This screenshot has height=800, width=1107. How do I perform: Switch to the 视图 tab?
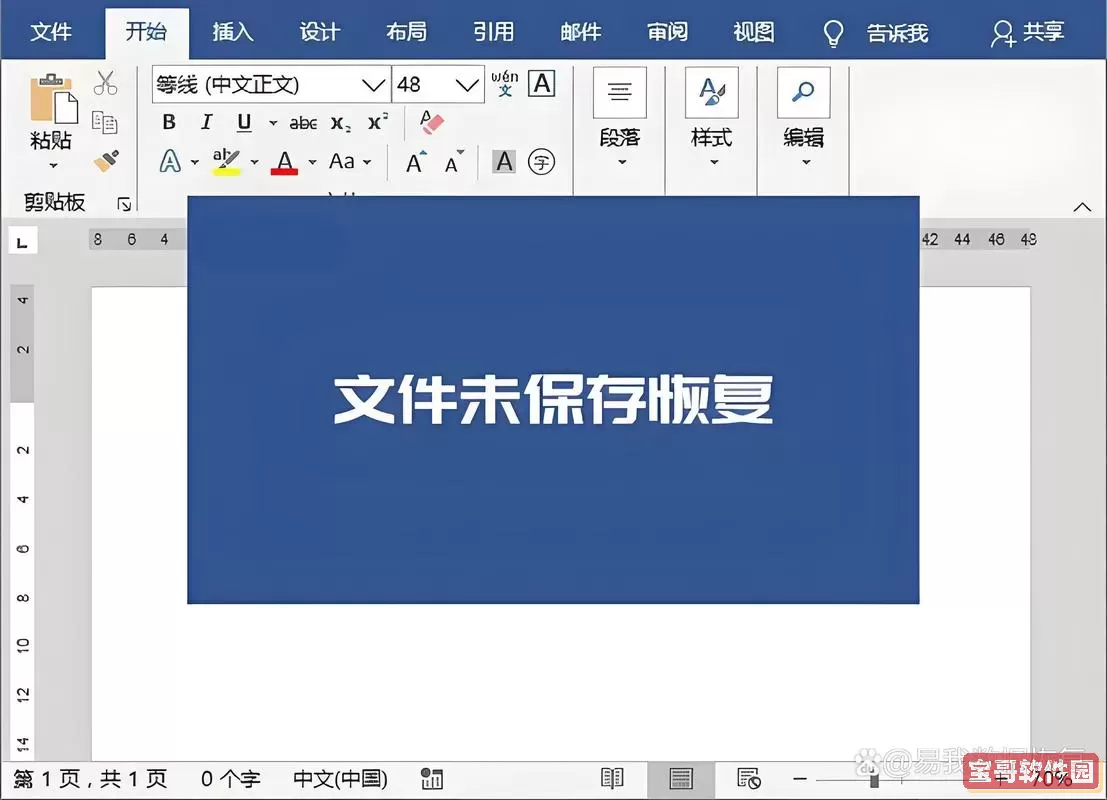754,32
